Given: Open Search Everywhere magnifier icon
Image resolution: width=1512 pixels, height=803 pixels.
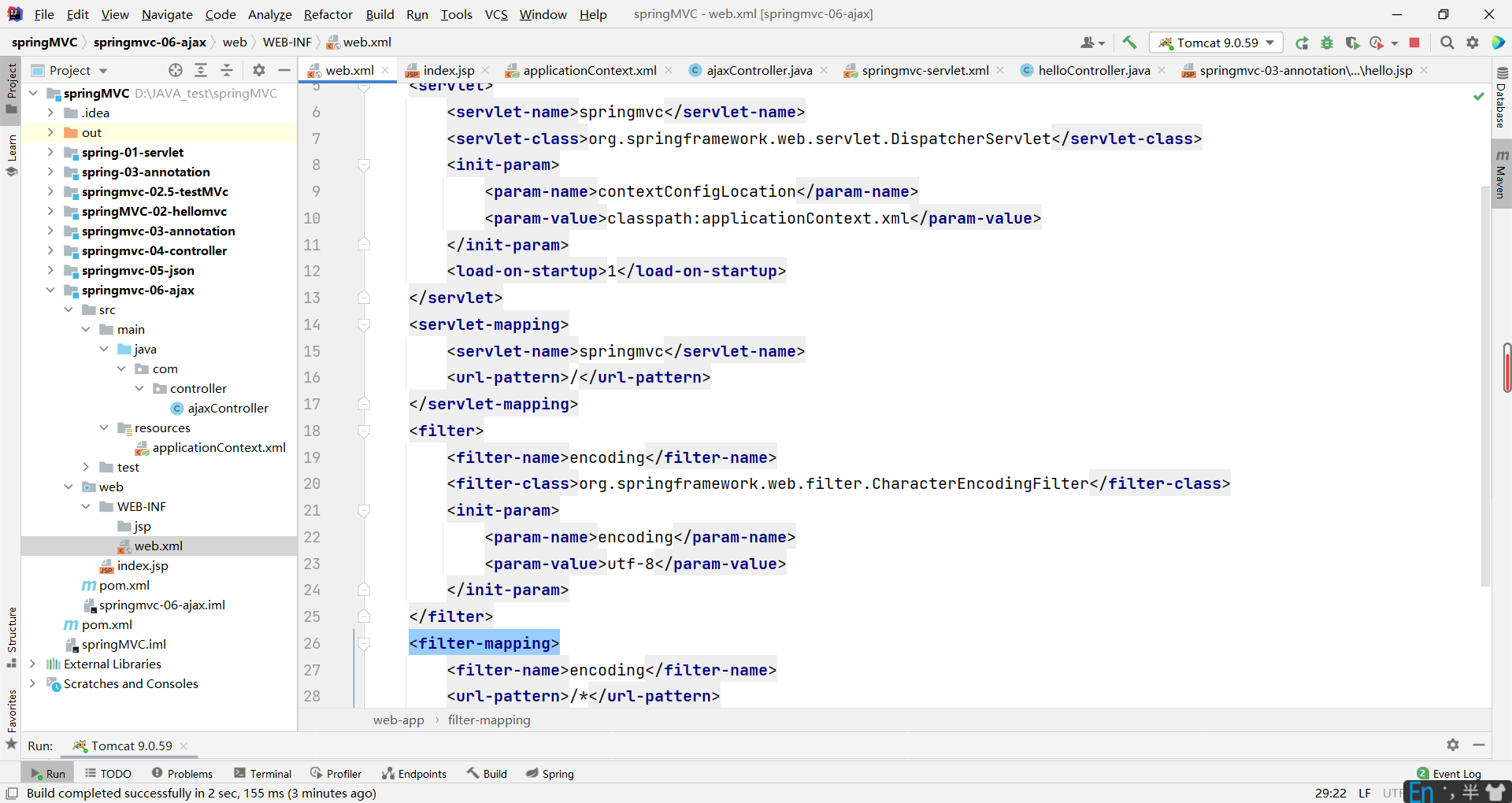Looking at the screenshot, I should (x=1447, y=43).
